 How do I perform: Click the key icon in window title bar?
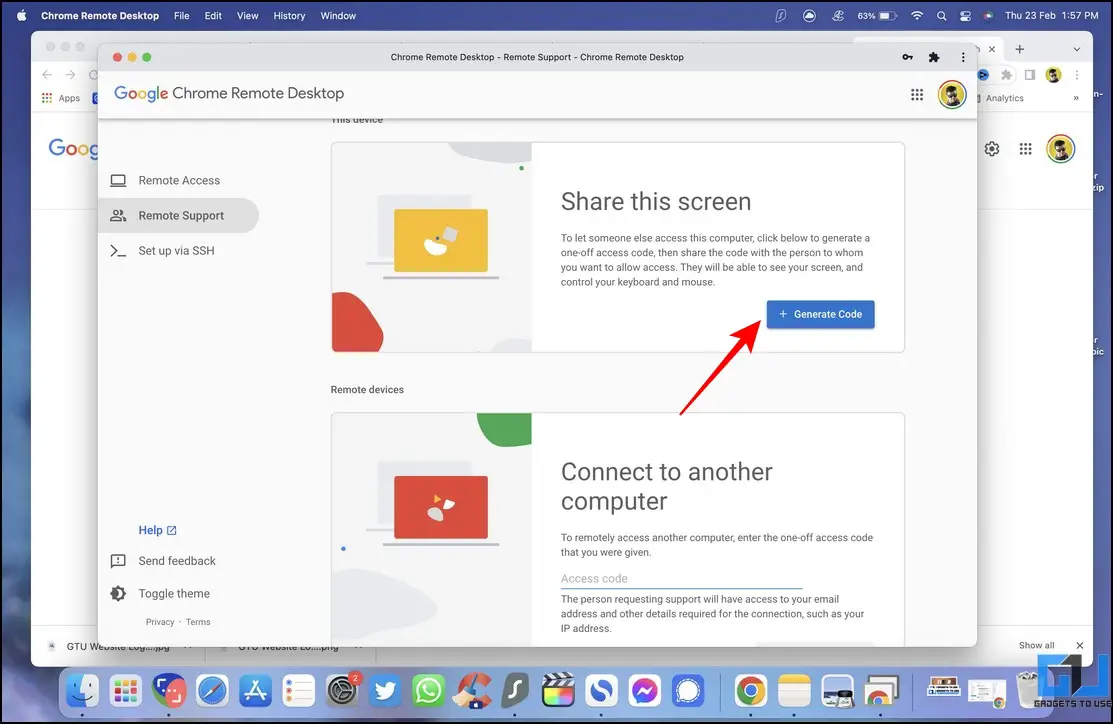pyautogui.click(x=907, y=57)
